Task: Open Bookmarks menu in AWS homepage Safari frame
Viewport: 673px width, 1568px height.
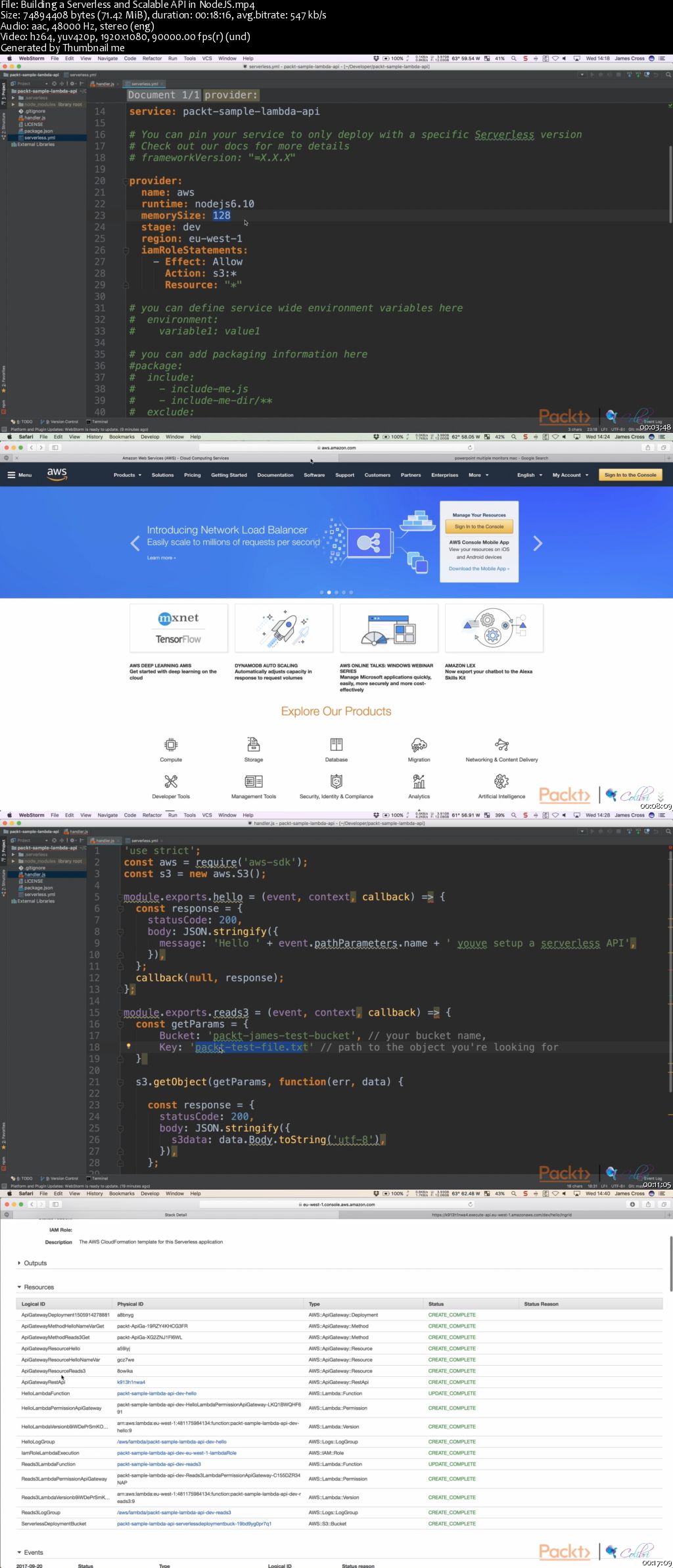Action: click(x=122, y=437)
